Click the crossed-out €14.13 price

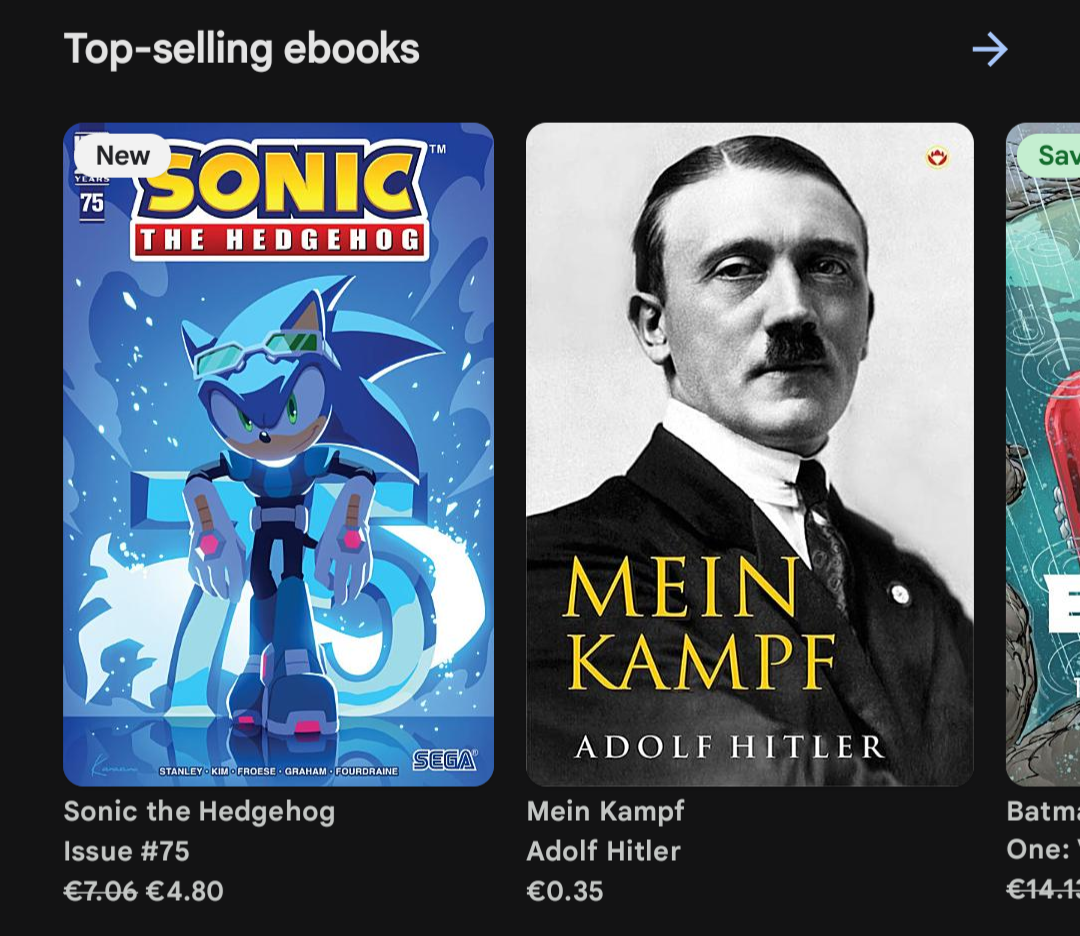[x=1043, y=889]
